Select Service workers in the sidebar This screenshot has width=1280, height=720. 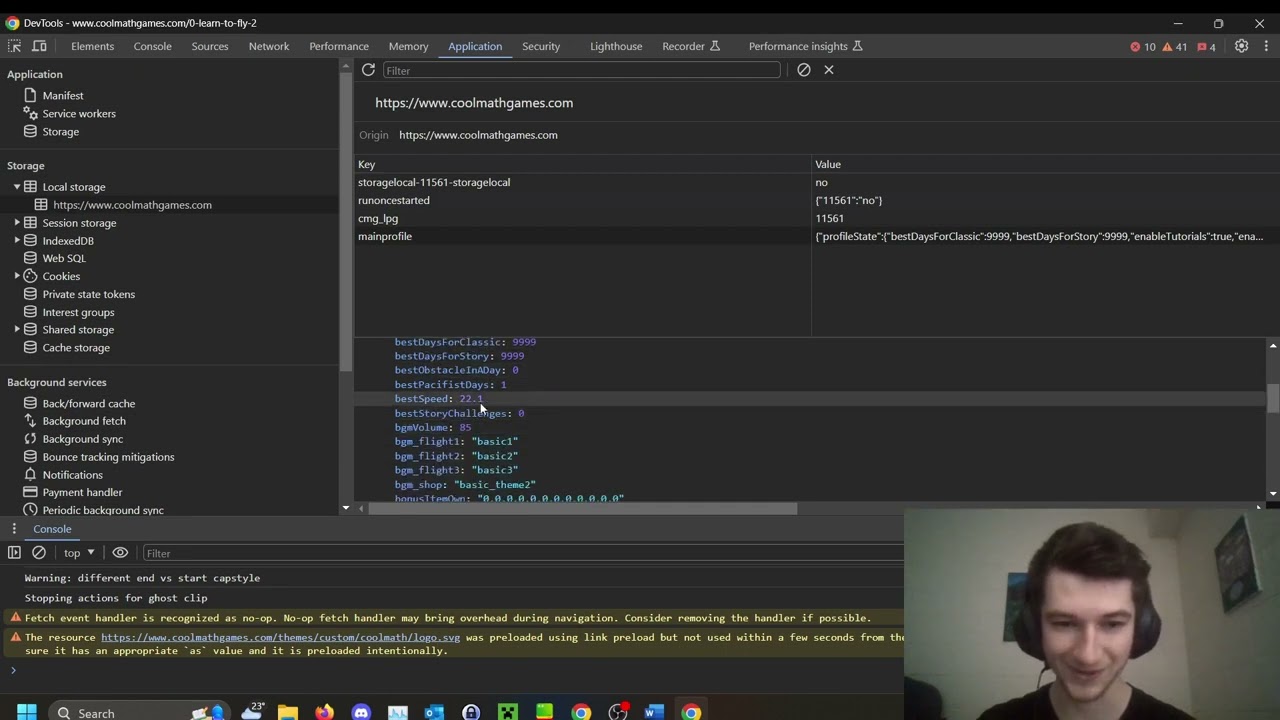(79, 114)
